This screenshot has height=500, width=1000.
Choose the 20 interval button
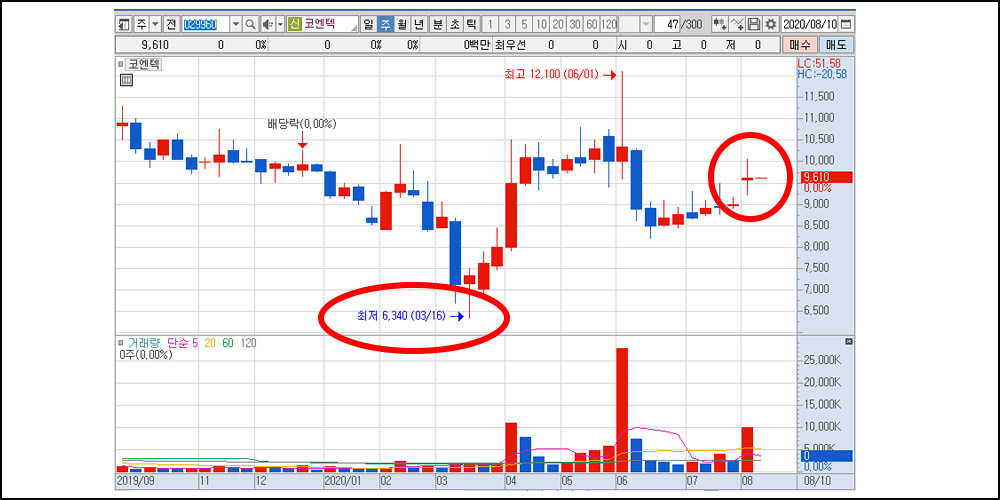click(557, 24)
